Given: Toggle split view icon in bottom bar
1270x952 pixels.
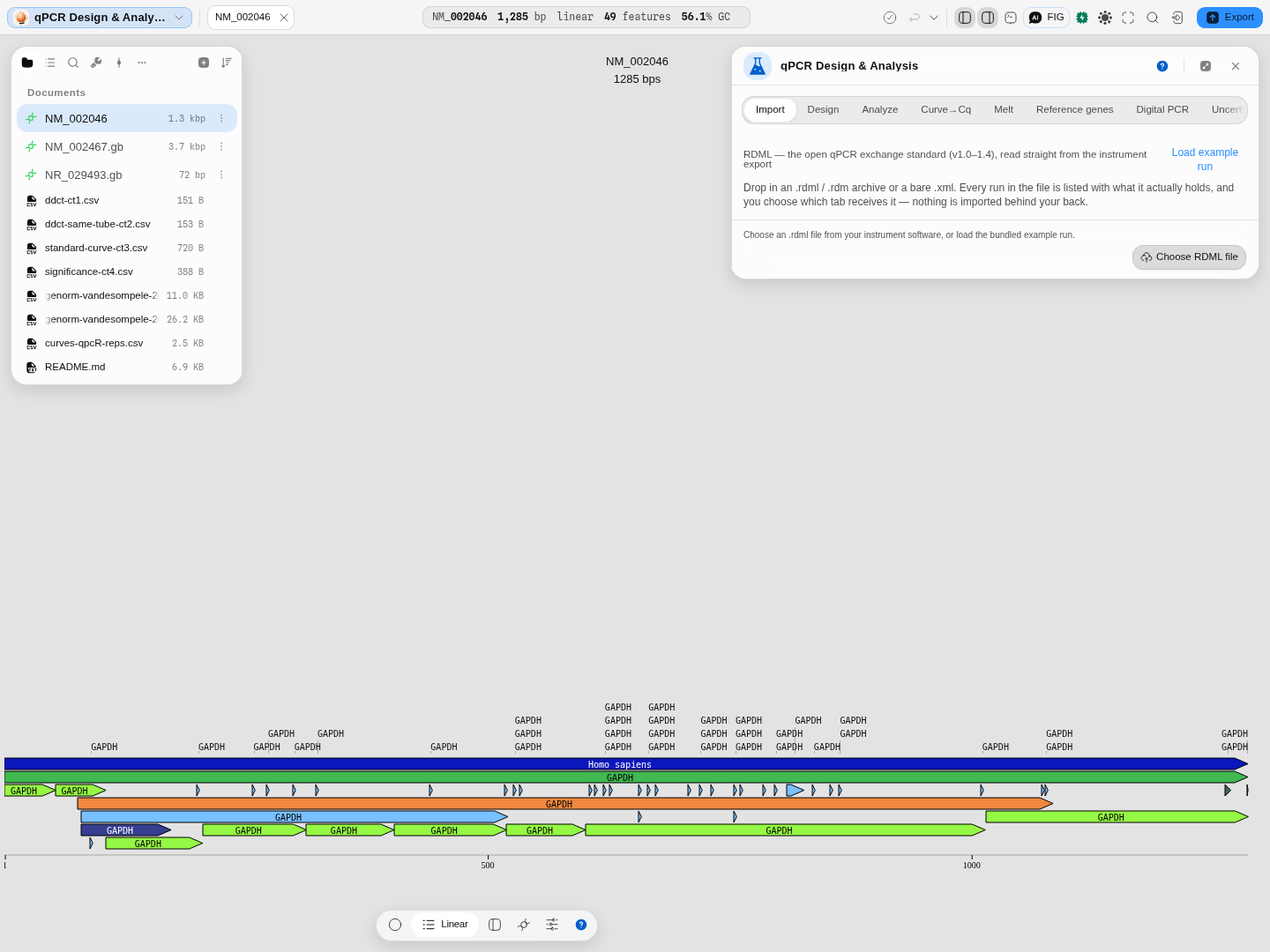Looking at the screenshot, I should click(x=495, y=925).
